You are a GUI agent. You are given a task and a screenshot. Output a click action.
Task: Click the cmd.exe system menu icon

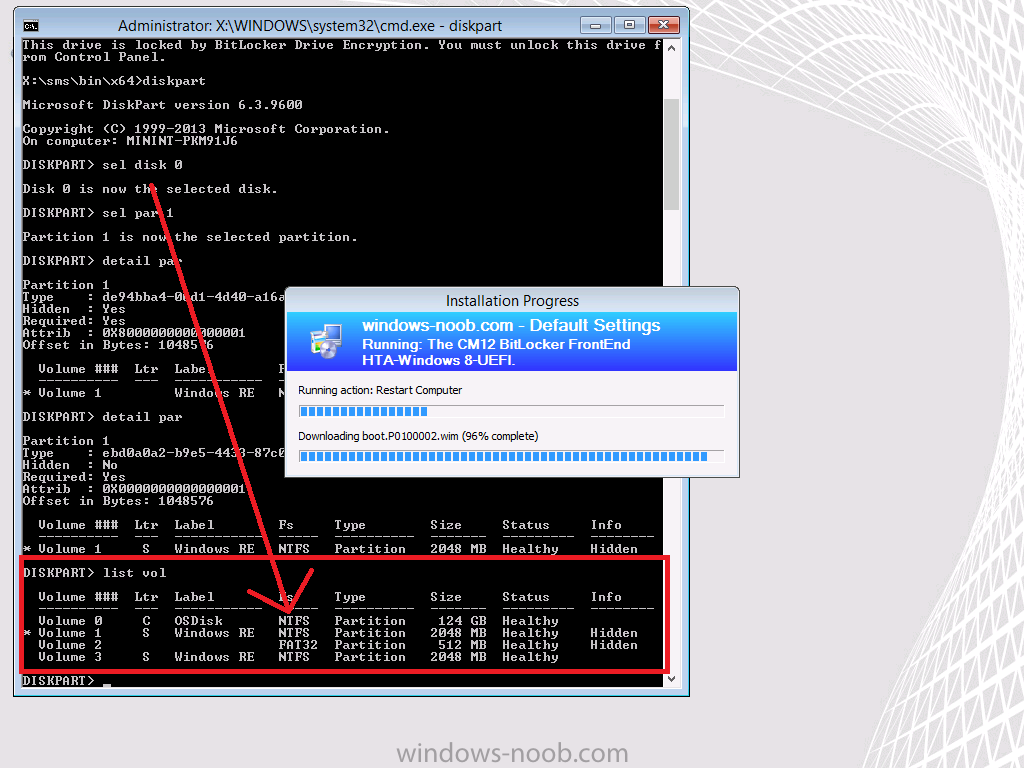(x=31, y=26)
